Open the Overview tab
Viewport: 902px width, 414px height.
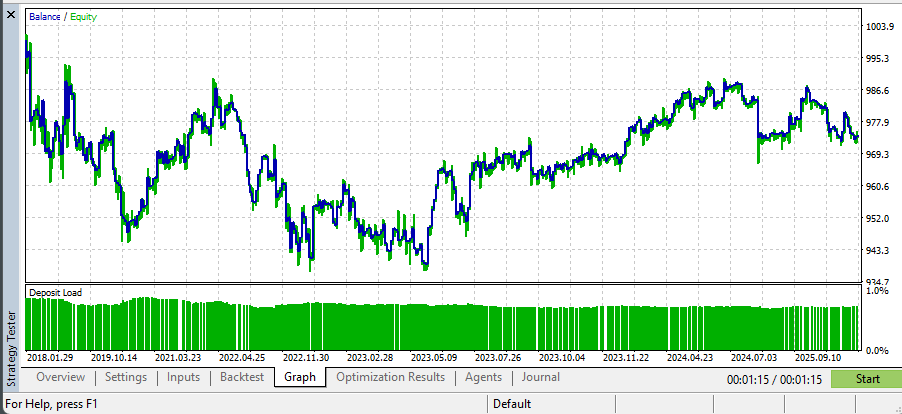pyautogui.click(x=60, y=377)
